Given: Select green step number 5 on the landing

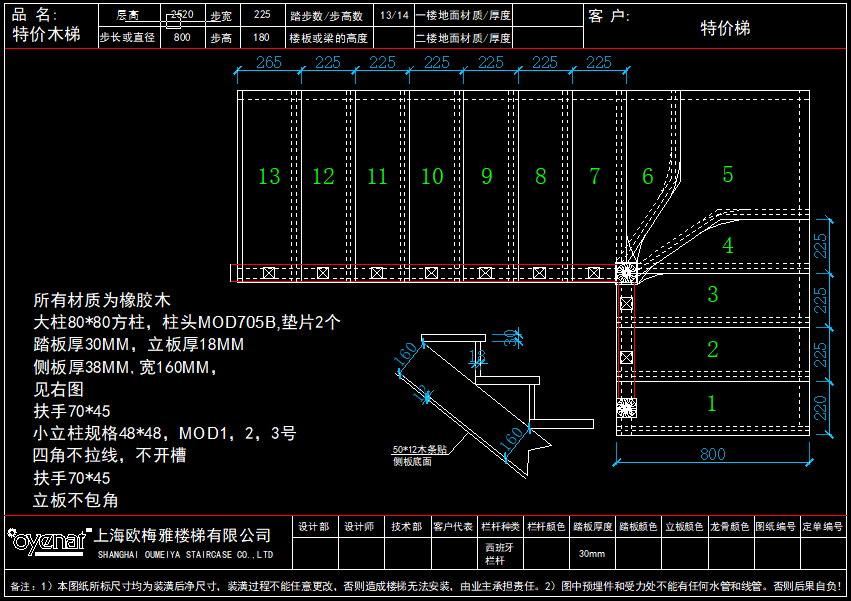Looking at the screenshot, I should point(728,174).
